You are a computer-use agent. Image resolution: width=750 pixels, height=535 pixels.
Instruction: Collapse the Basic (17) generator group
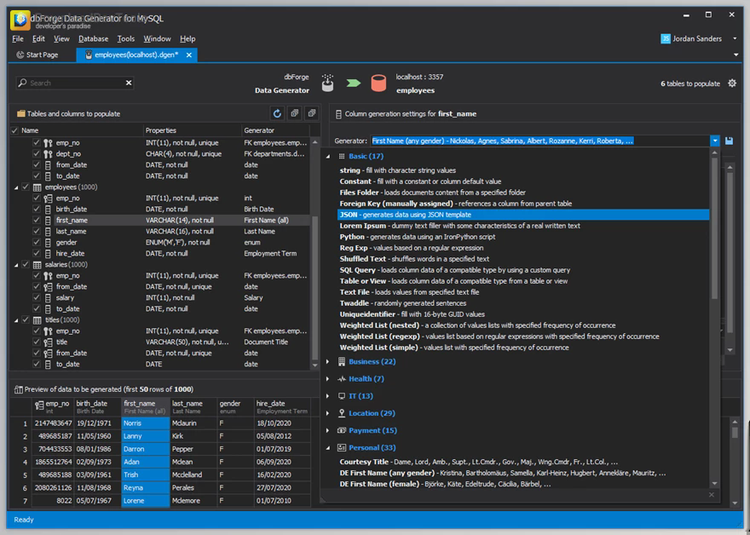click(328, 156)
